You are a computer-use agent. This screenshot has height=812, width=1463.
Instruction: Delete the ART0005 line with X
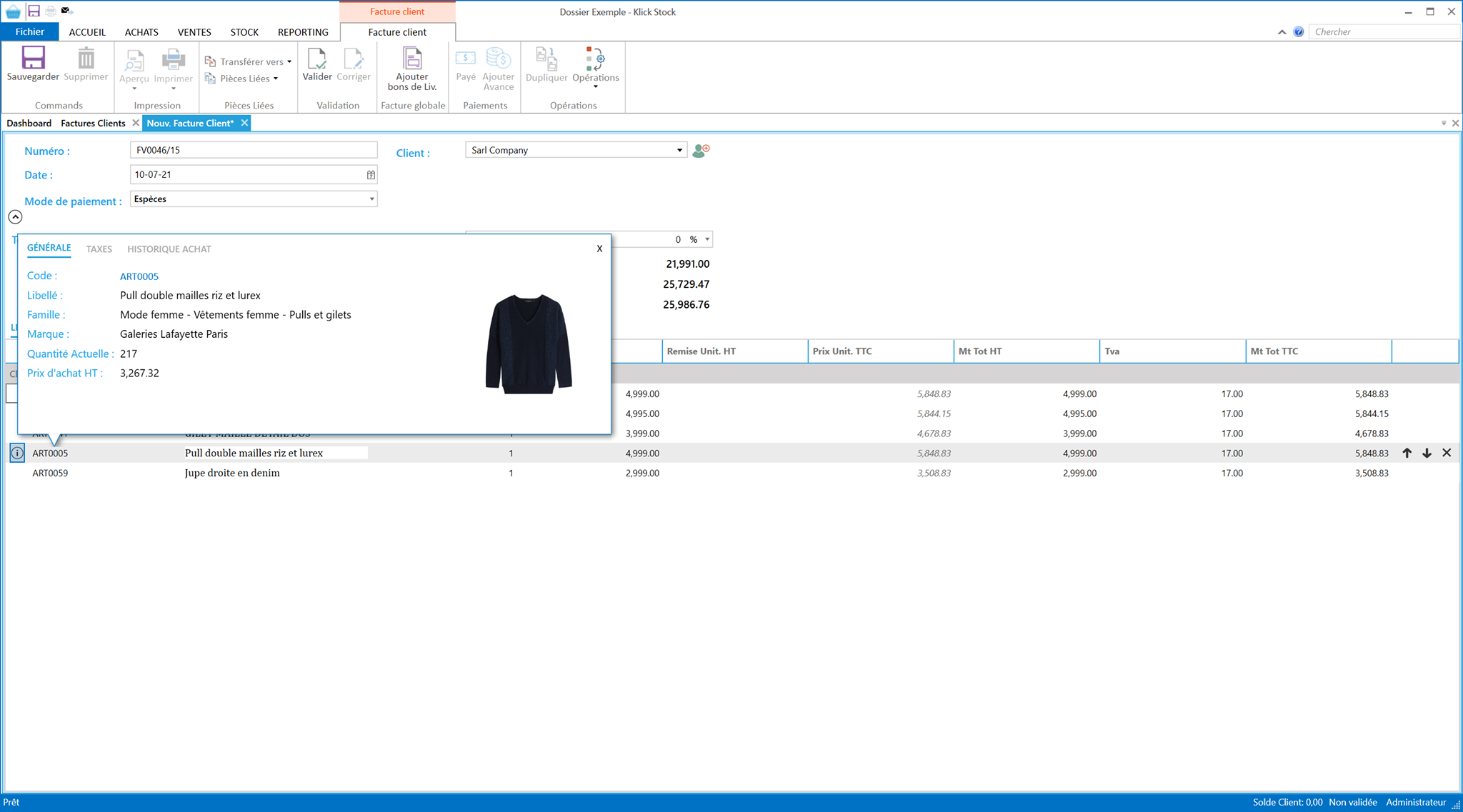point(1447,453)
